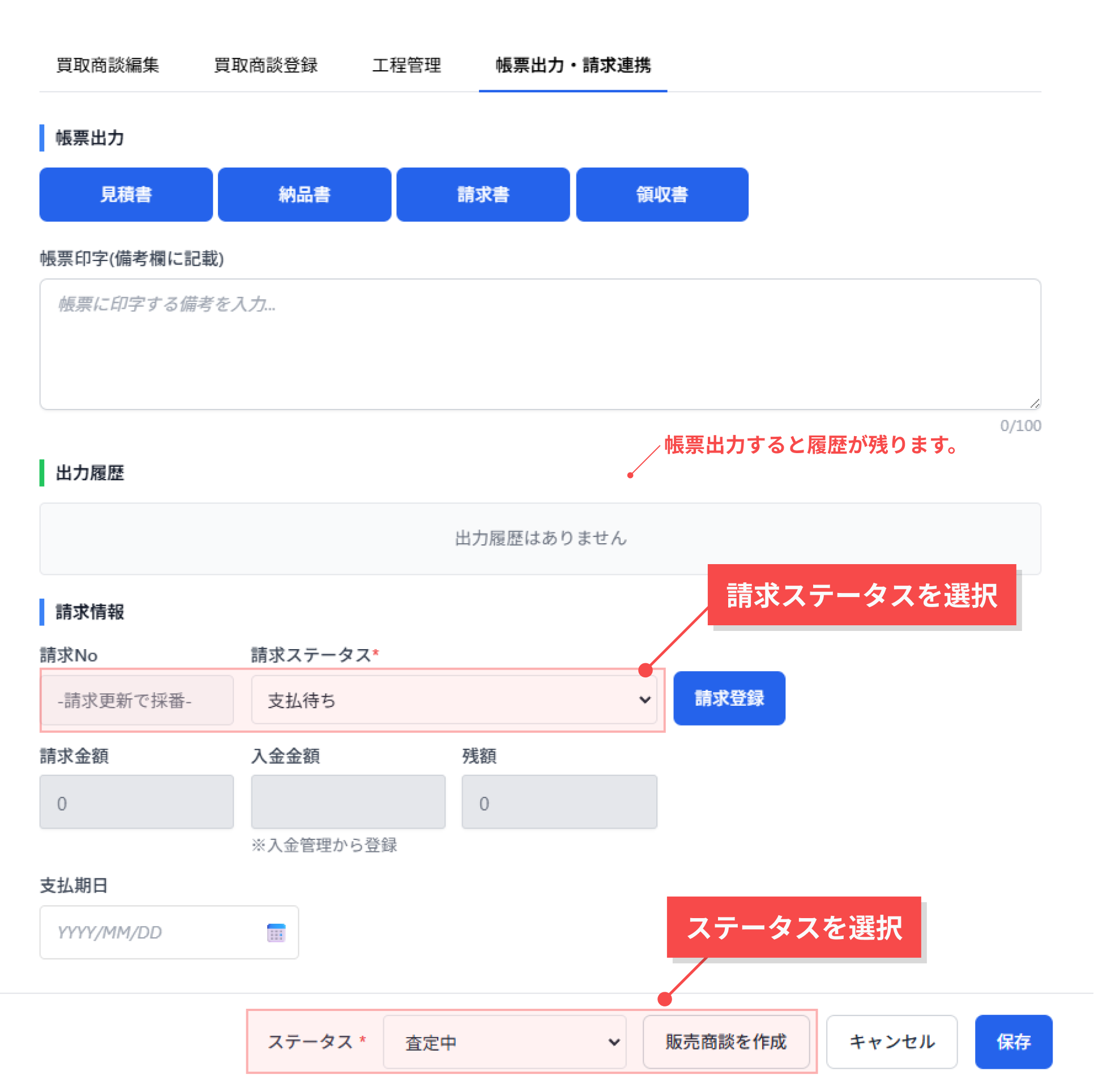Switch to the 買取商談登録 tab
Viewport: 1094px width, 1092px height.
coord(266,65)
